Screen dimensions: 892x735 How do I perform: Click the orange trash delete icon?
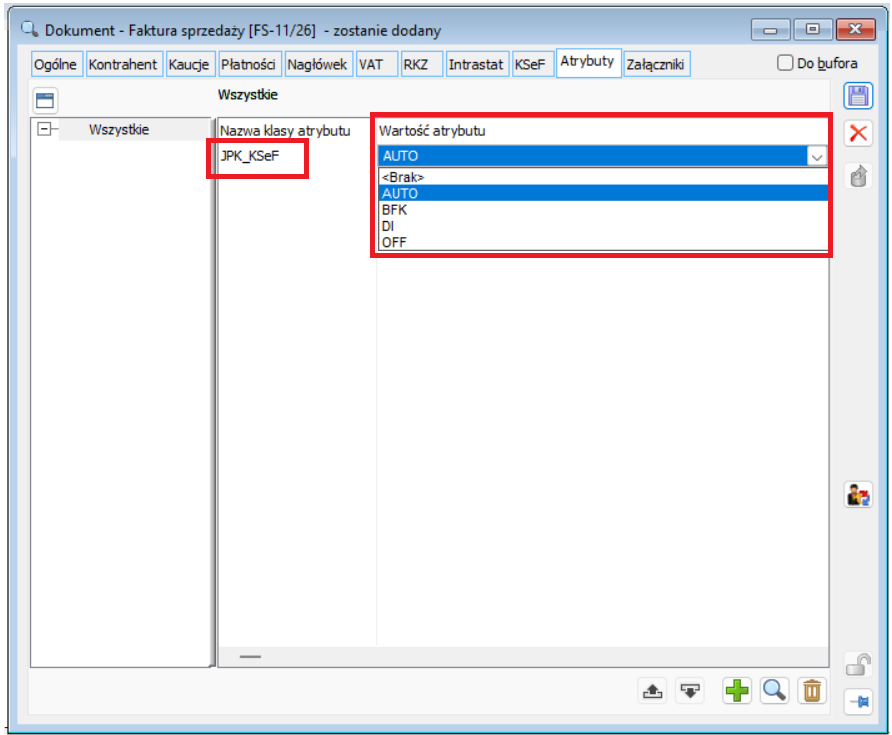coord(812,691)
